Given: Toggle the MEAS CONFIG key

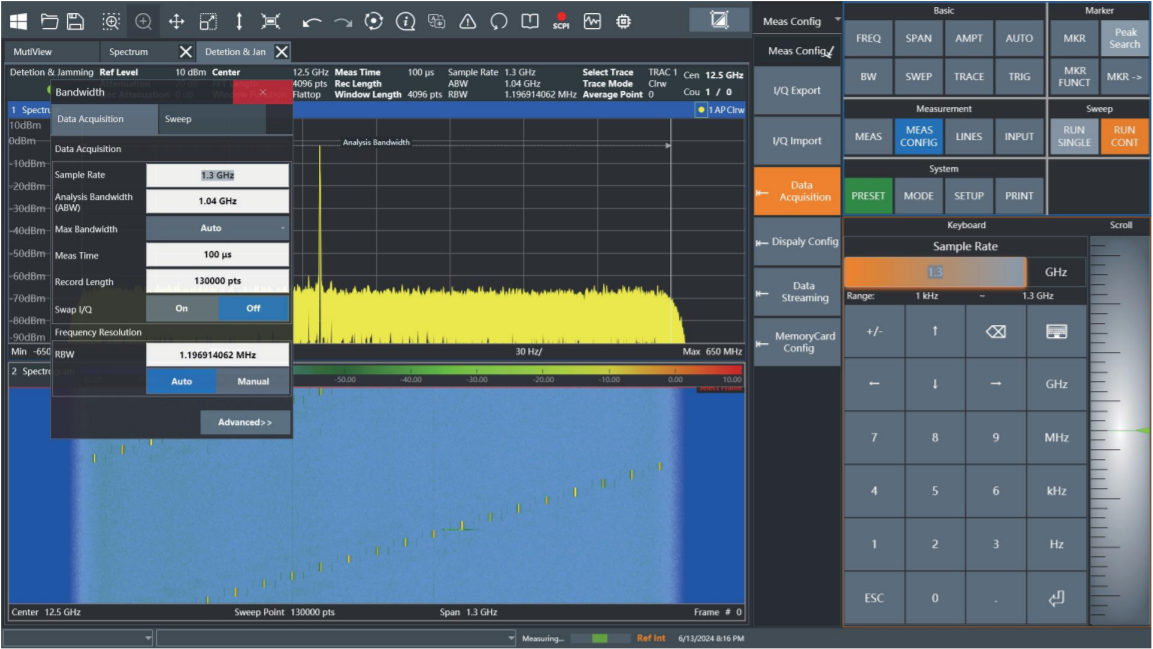Looking at the screenshot, I should [x=918, y=136].
